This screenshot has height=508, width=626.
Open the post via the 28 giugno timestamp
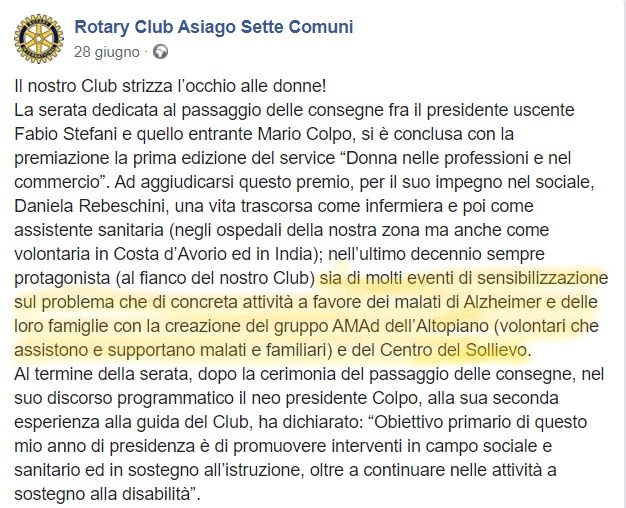click(107, 52)
